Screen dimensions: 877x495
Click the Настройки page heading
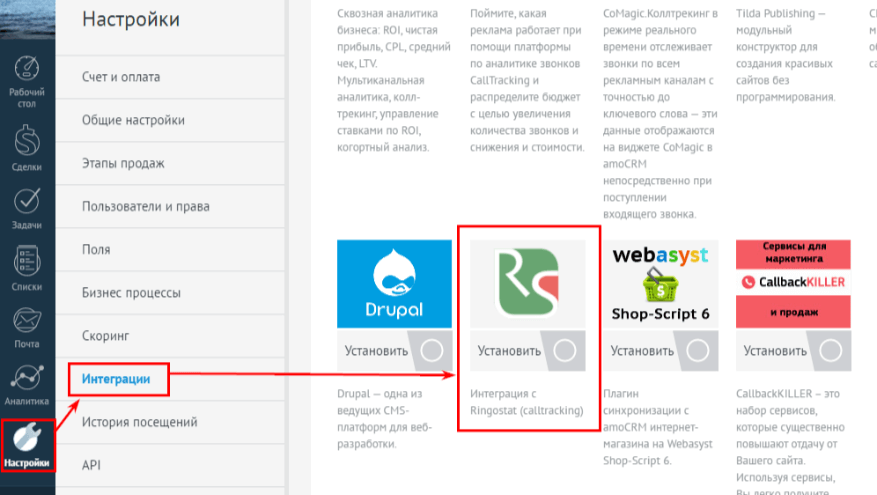click(x=131, y=19)
